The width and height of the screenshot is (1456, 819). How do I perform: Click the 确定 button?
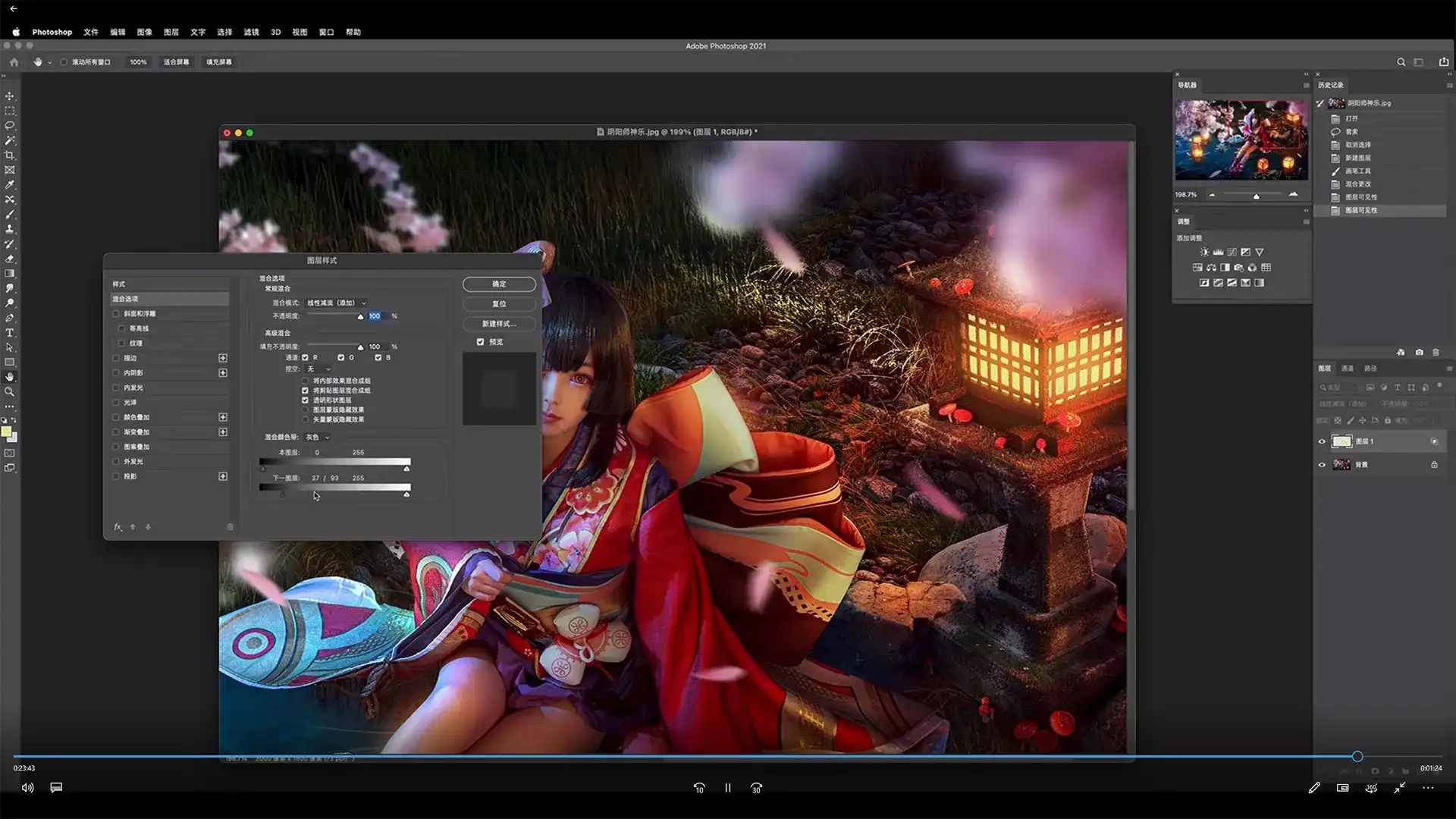[499, 284]
